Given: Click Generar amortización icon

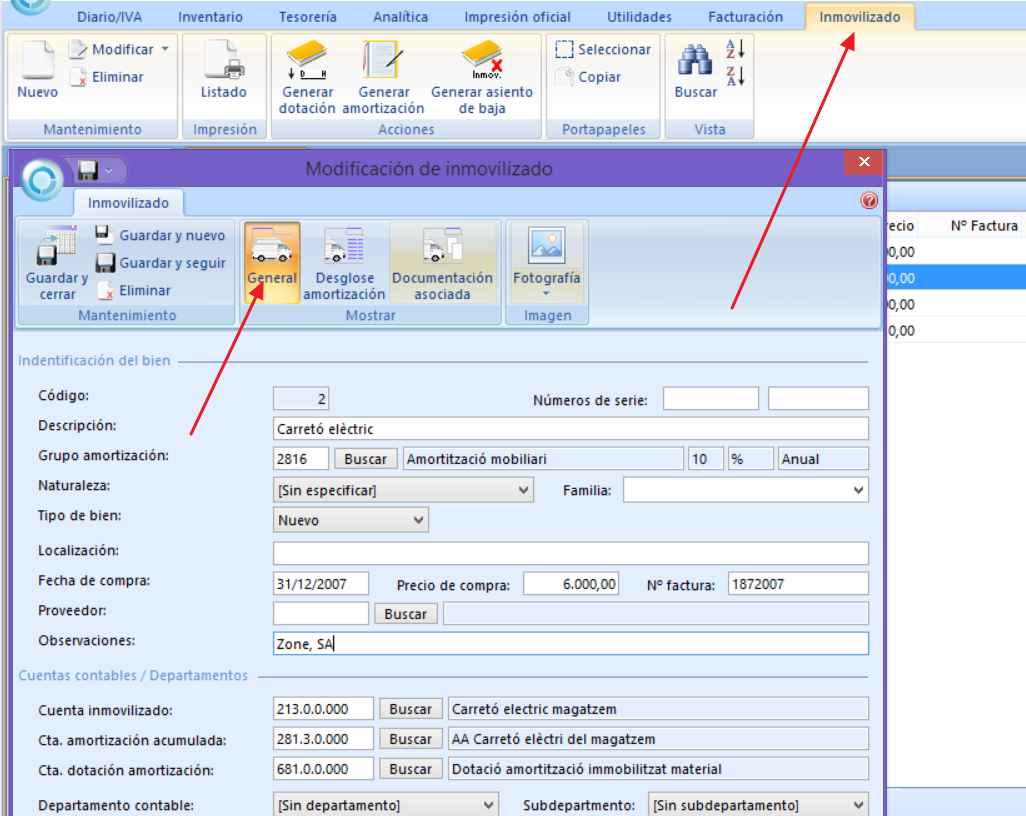Looking at the screenshot, I should [383, 62].
